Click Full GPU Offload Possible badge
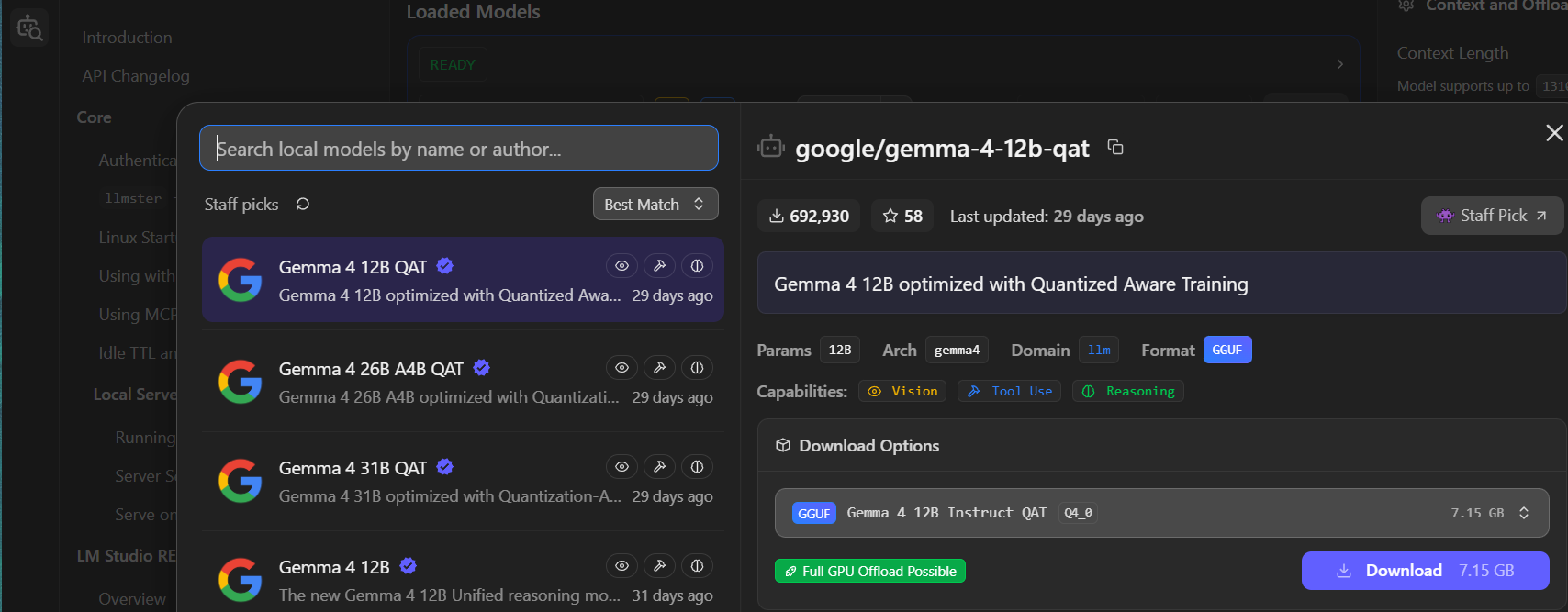This screenshot has height=612, width=1568. pos(870,571)
